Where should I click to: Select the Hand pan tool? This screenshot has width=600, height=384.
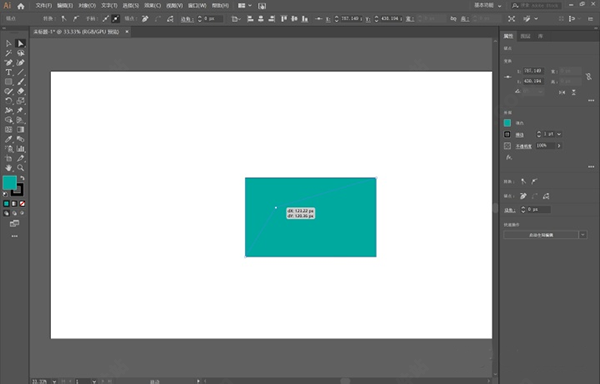(8, 168)
